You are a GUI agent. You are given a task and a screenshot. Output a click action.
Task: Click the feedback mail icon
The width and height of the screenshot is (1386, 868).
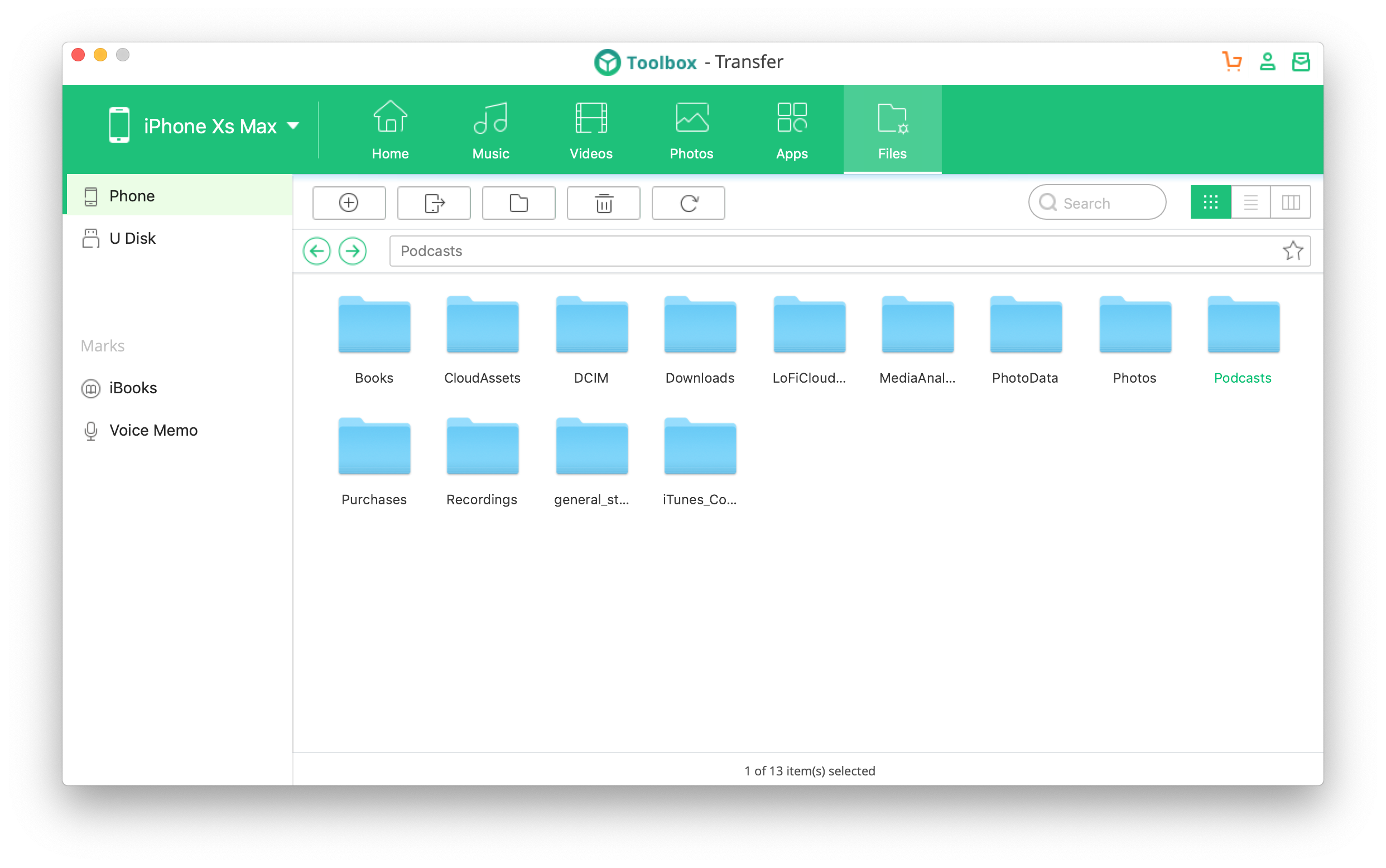click(1301, 61)
